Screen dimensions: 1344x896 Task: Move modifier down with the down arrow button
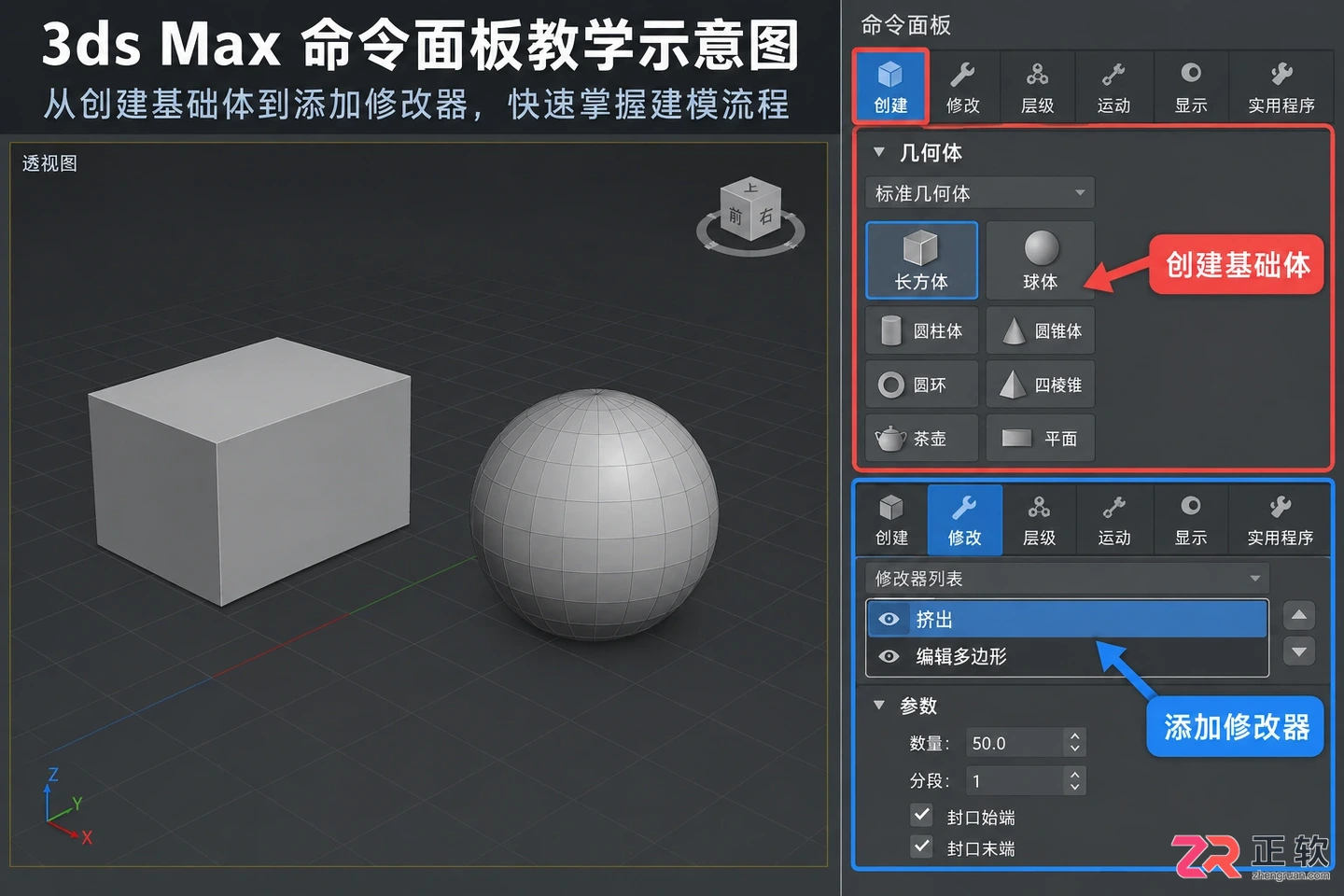tap(1299, 651)
